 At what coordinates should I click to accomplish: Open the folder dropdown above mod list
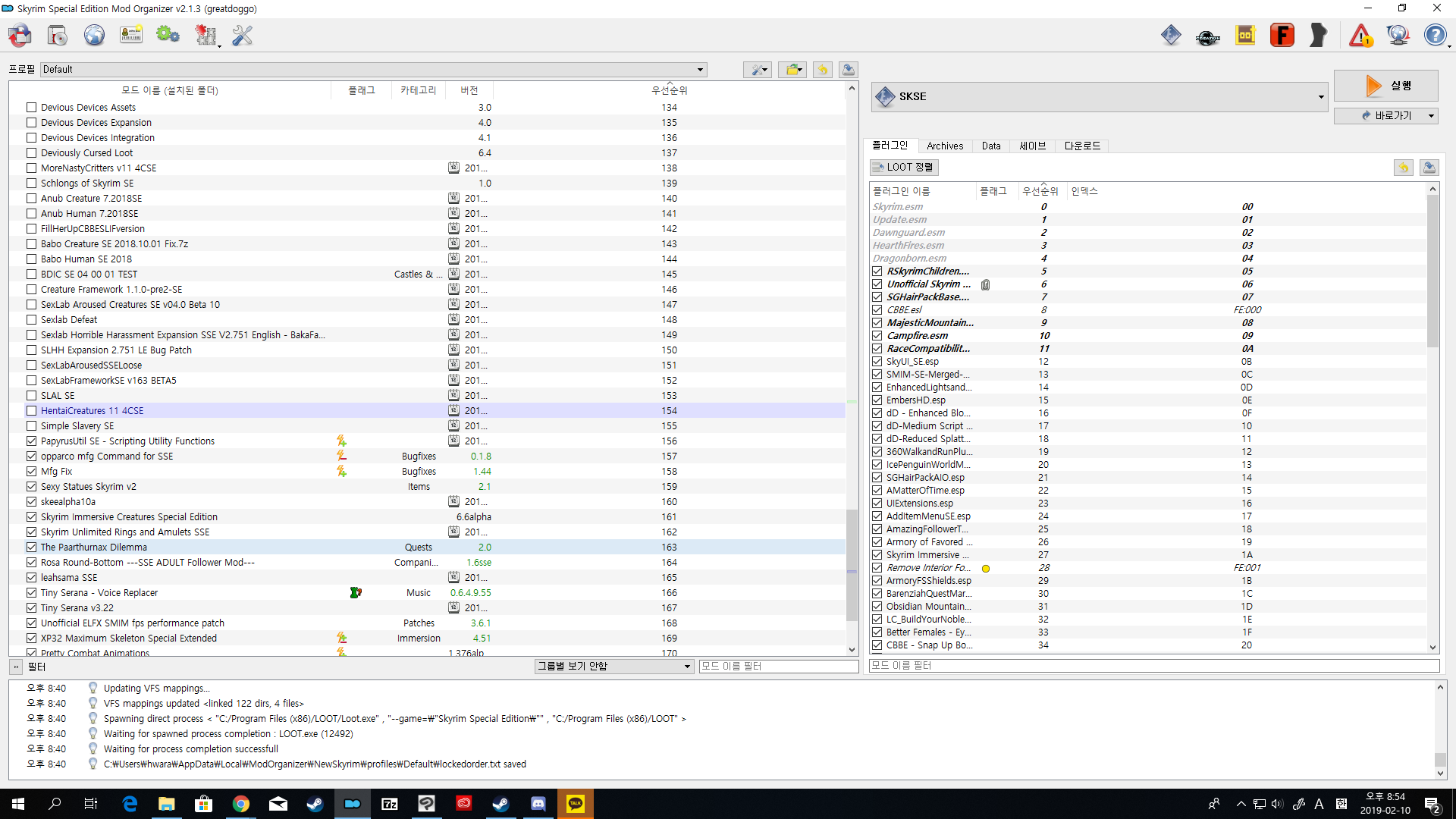792,70
